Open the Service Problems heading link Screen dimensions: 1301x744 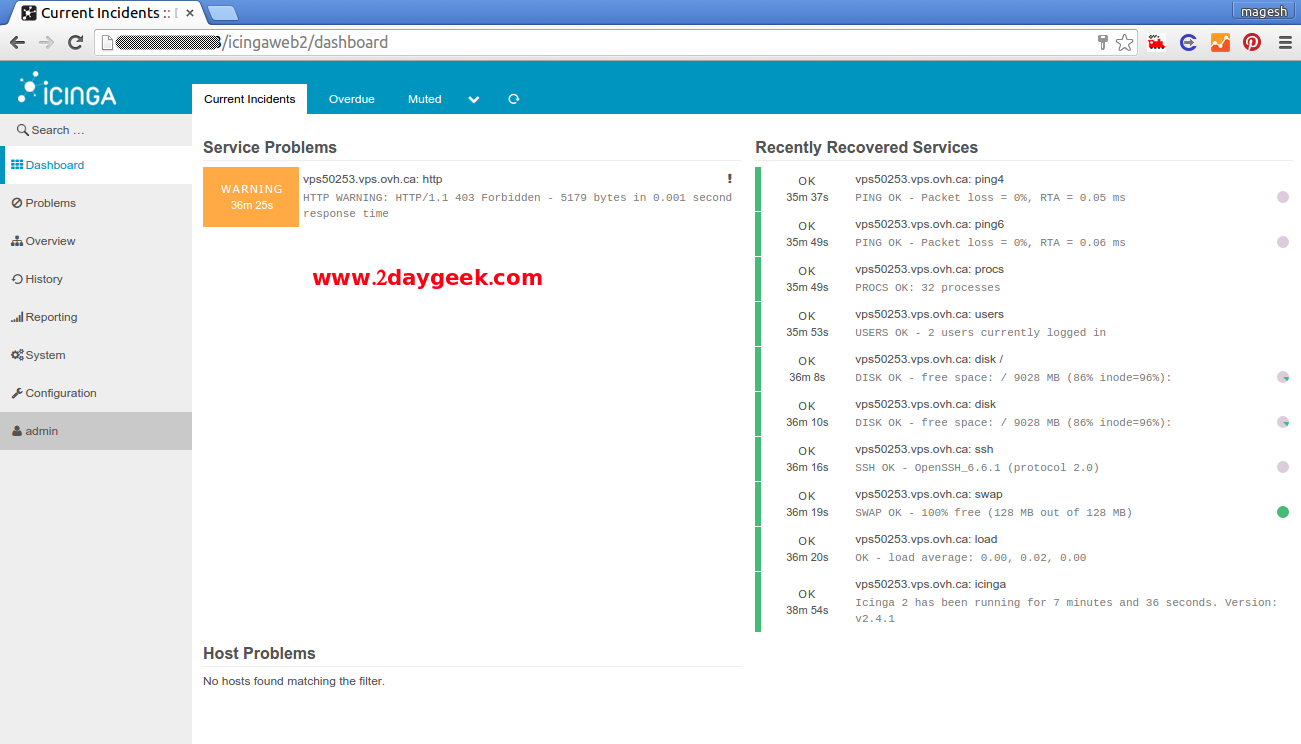click(x=270, y=147)
